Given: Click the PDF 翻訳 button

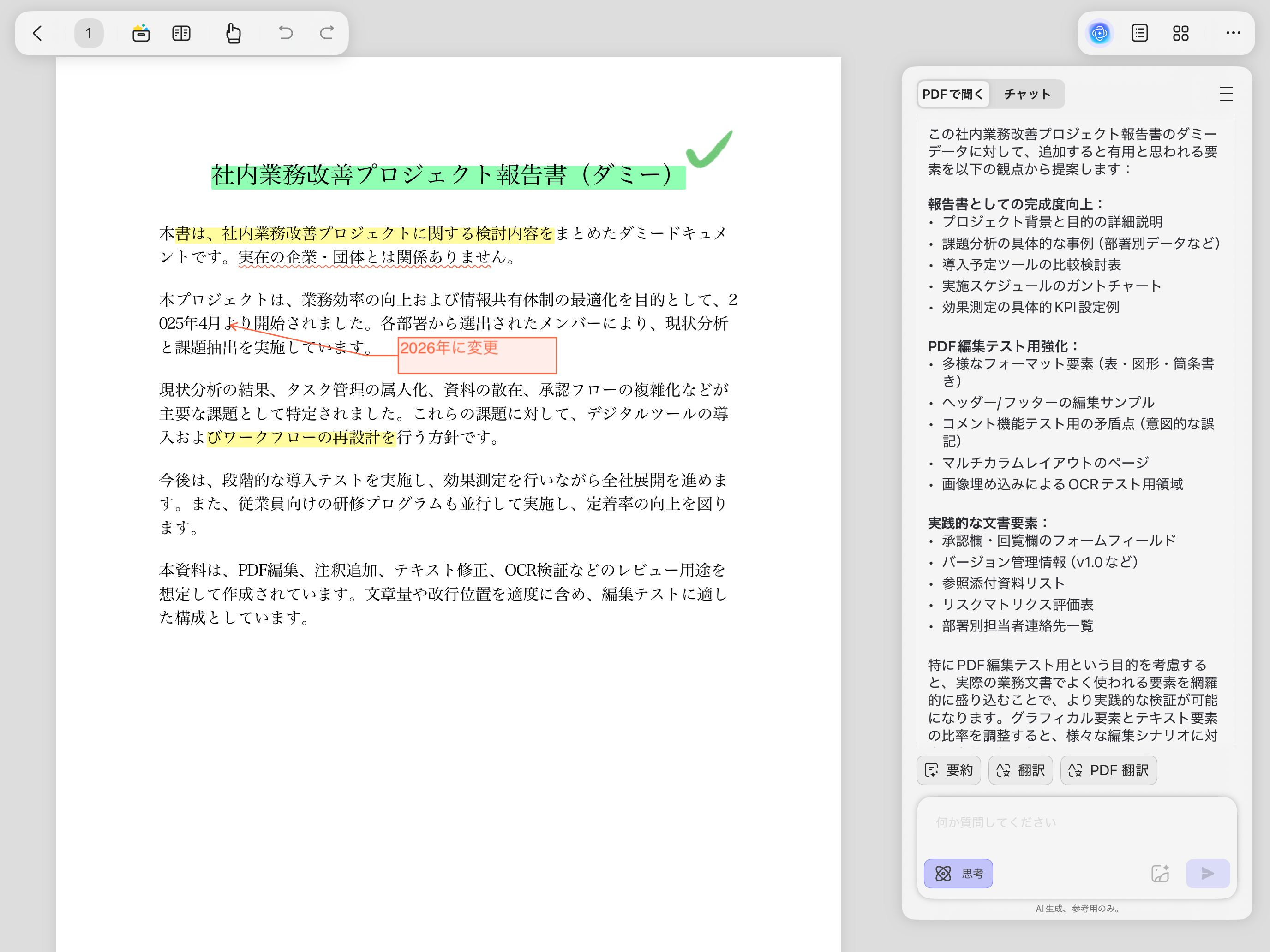Looking at the screenshot, I should 1108,770.
